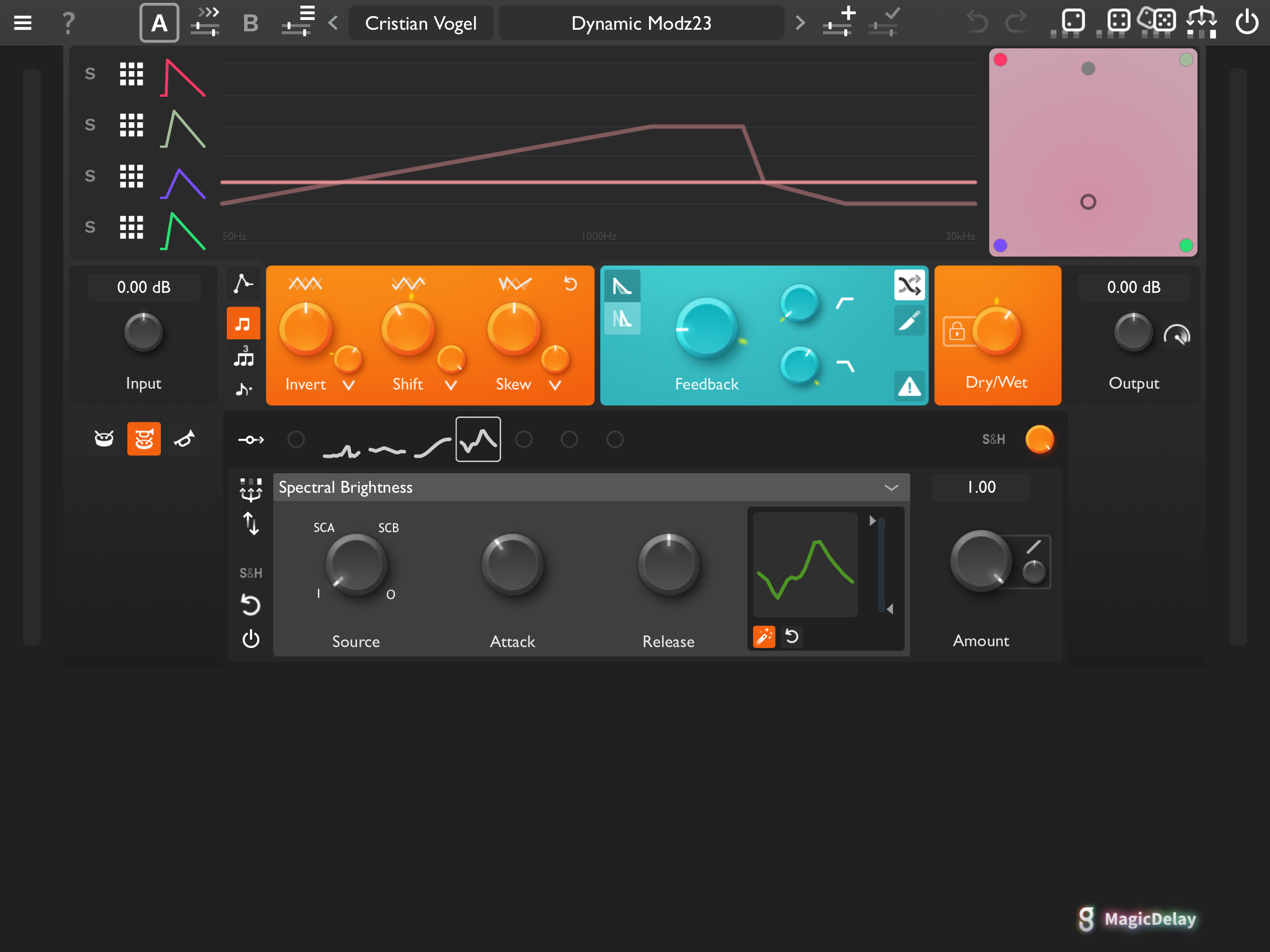The height and width of the screenshot is (952, 1270).
Task: Switch to preset slot B
Action: point(250,23)
